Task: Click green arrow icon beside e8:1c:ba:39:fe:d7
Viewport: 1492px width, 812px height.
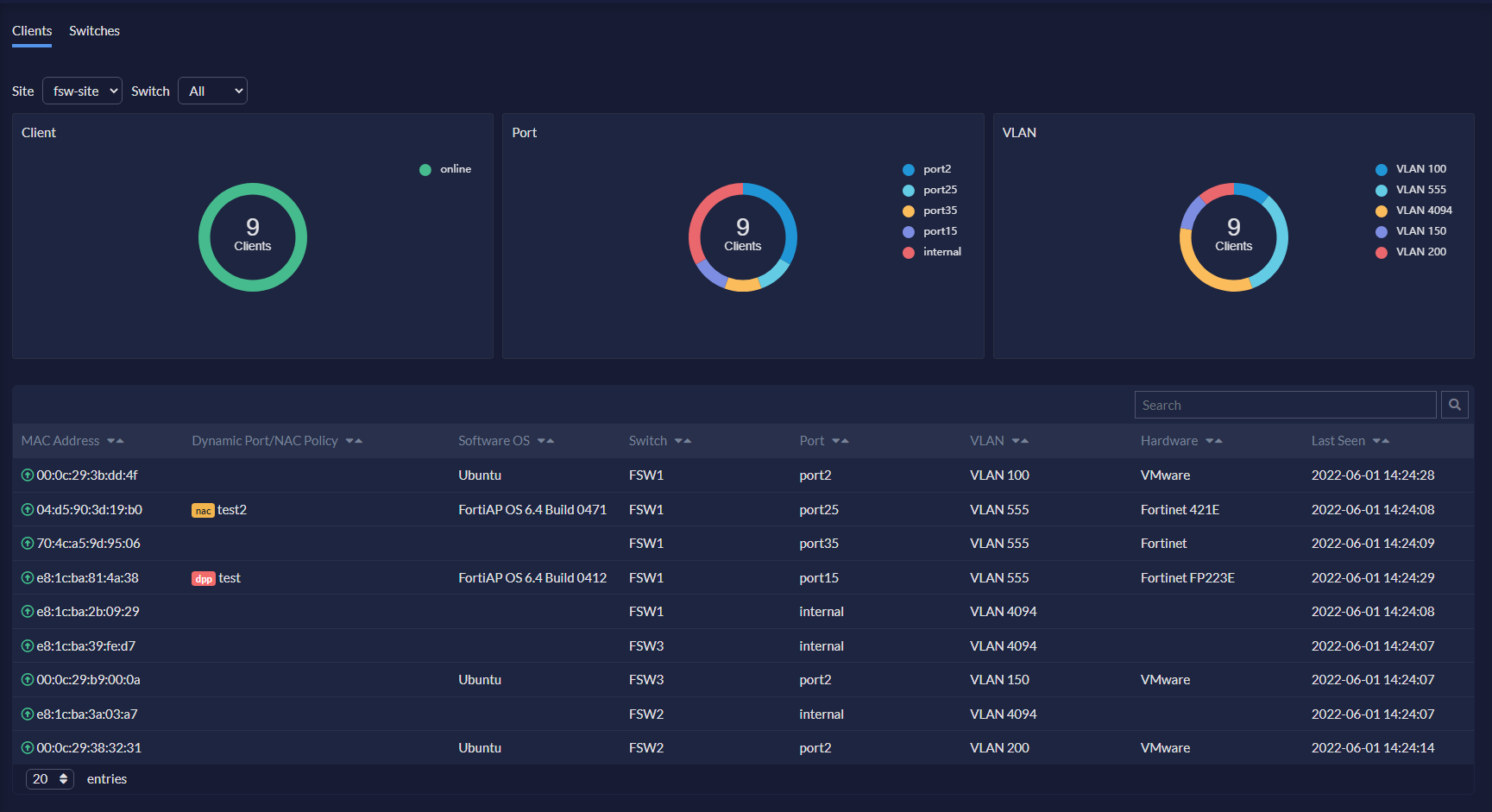Action: [25, 645]
